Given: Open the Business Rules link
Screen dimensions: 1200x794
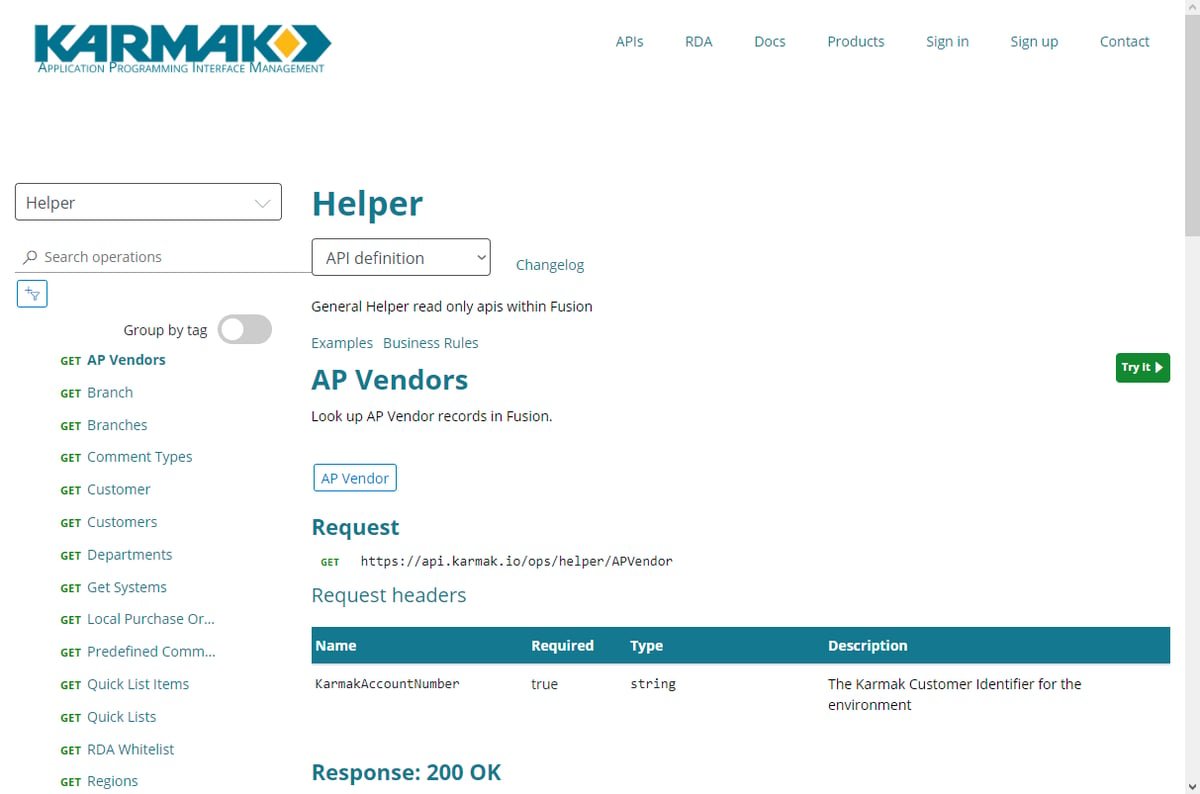Looking at the screenshot, I should point(430,343).
